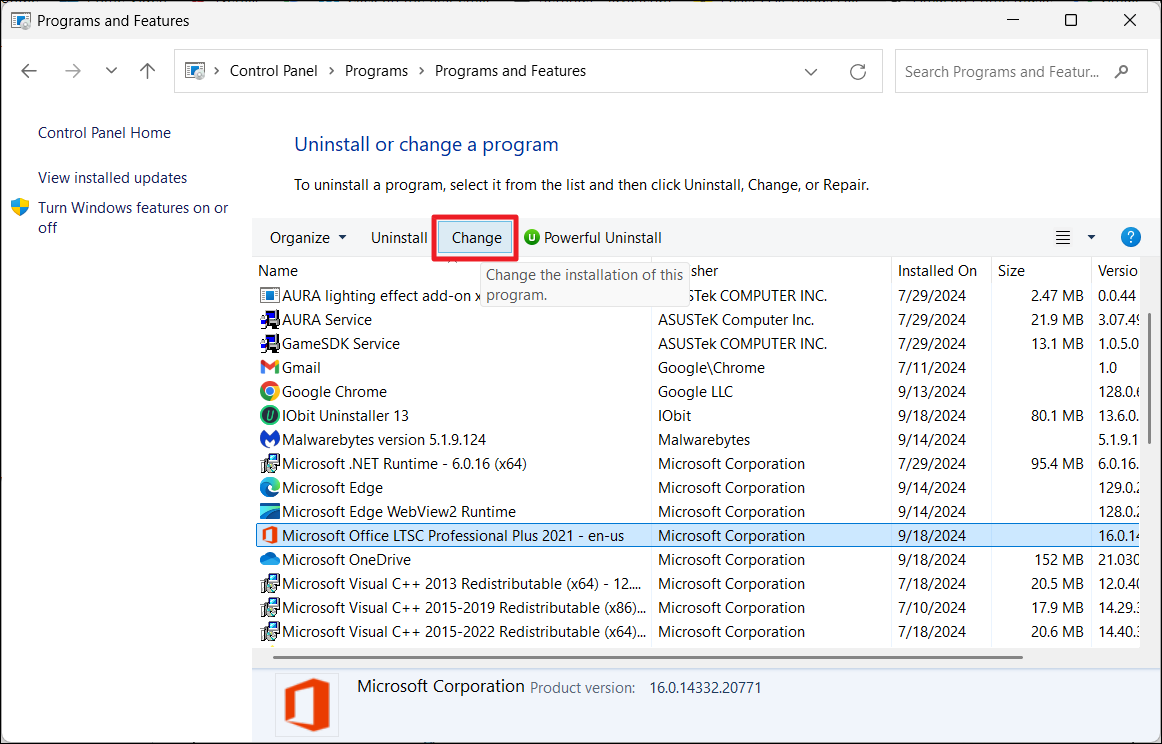Select the Malwarebytes program icon
Image resolution: width=1162 pixels, height=744 pixels.
pyautogui.click(x=269, y=440)
